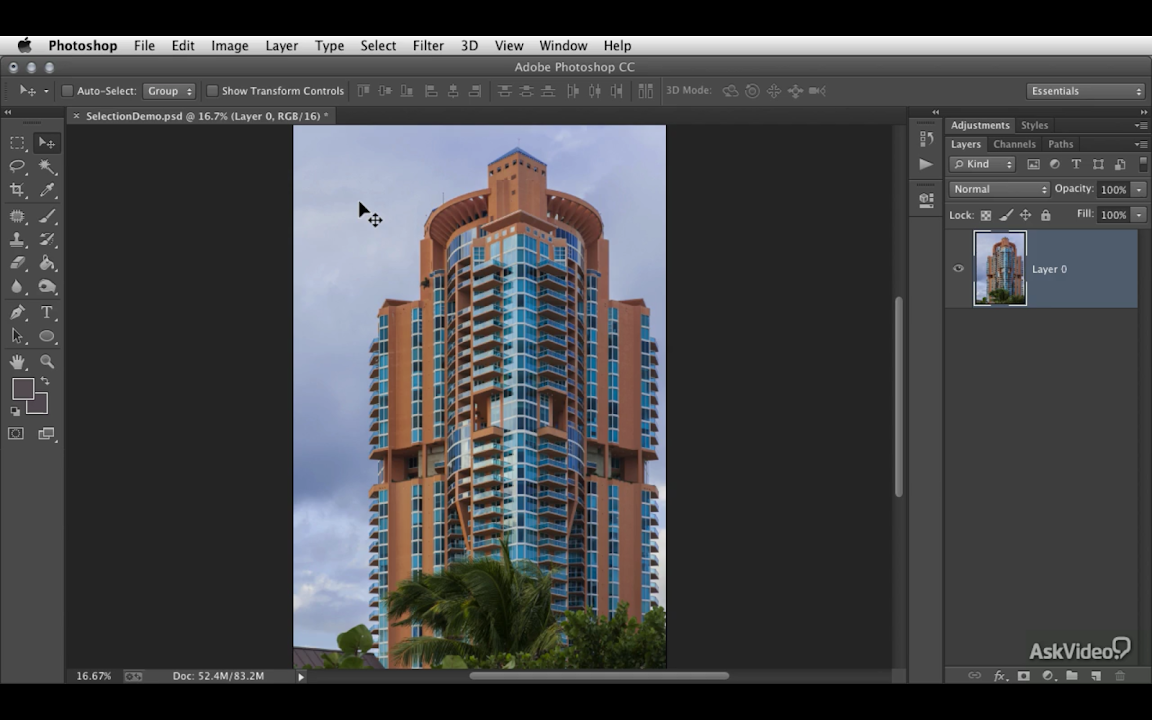Open the Normal blend mode dropdown
This screenshot has height=720, width=1152.
pyautogui.click(x=999, y=189)
